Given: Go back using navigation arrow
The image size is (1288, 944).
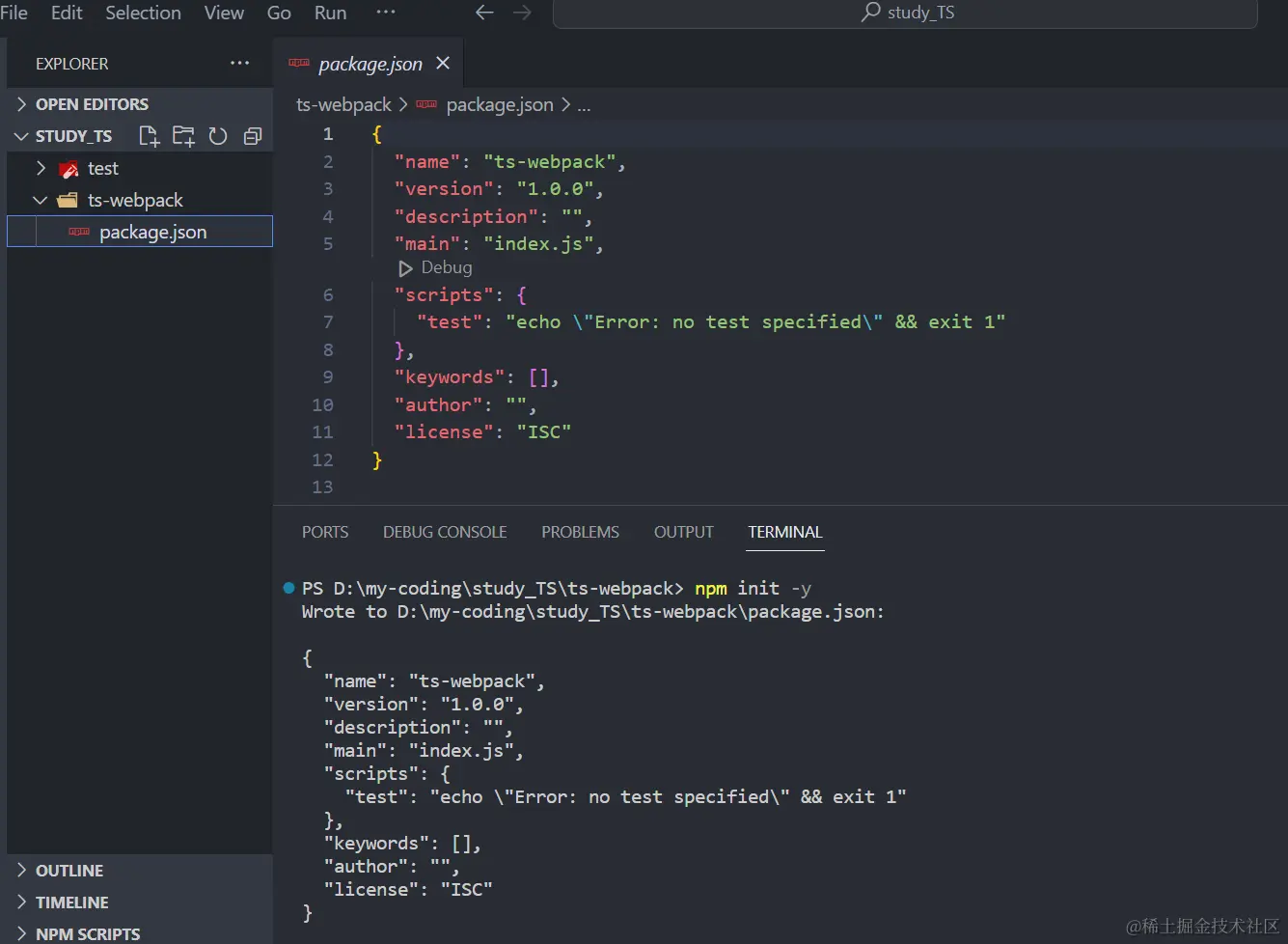Looking at the screenshot, I should pyautogui.click(x=484, y=13).
